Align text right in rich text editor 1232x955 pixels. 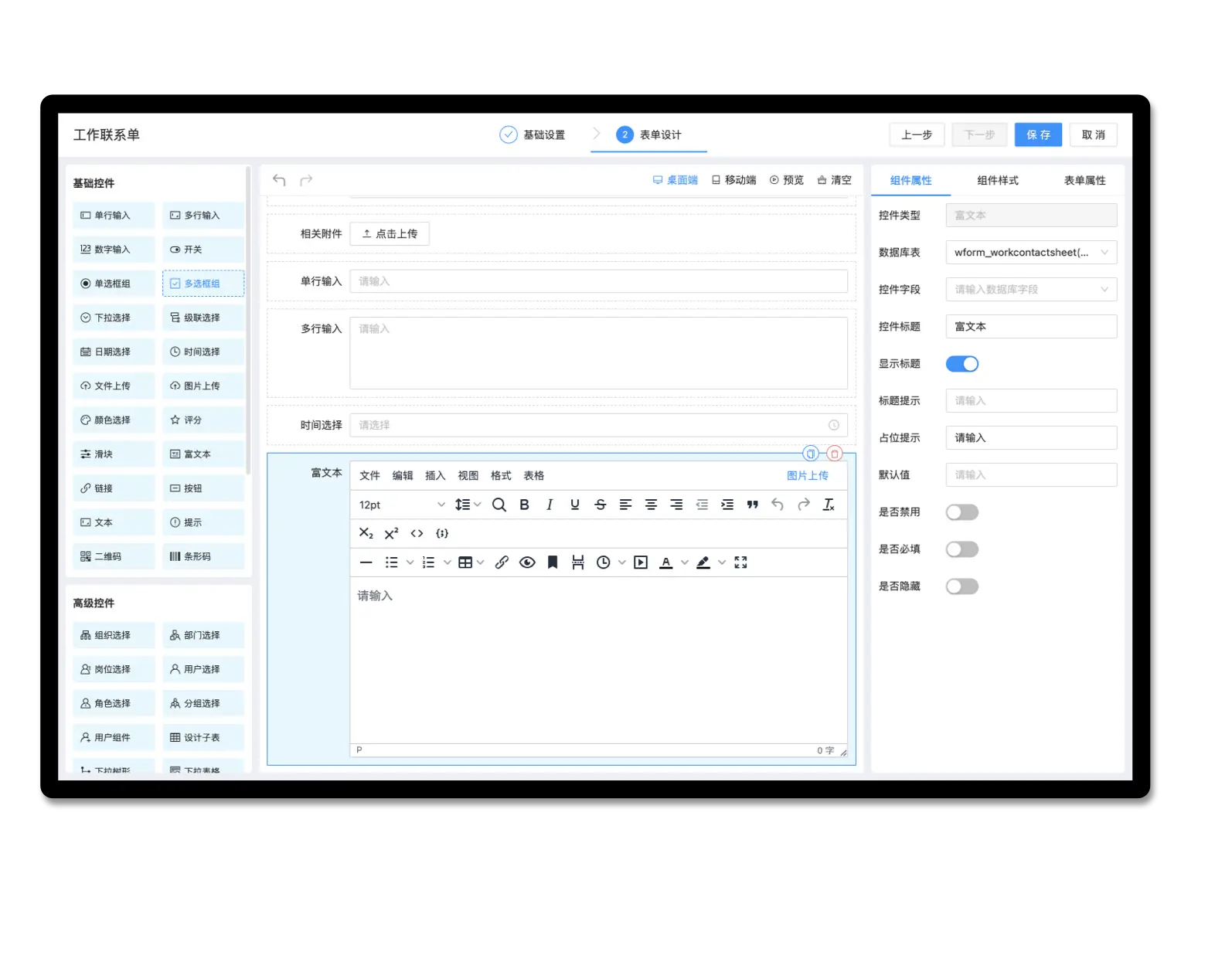[x=676, y=505]
